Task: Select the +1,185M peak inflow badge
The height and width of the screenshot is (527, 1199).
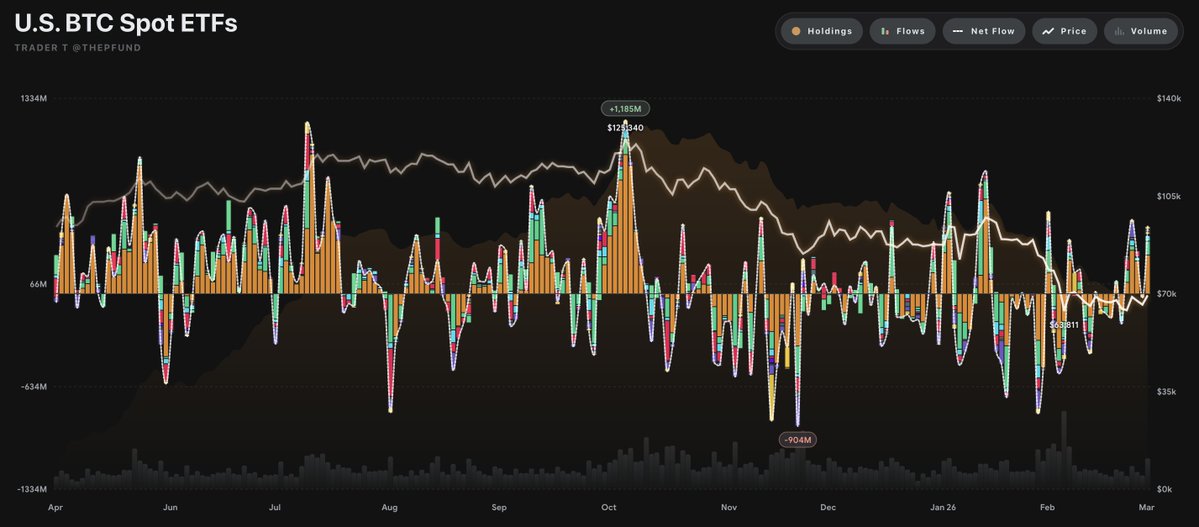Action: pyautogui.click(x=626, y=108)
